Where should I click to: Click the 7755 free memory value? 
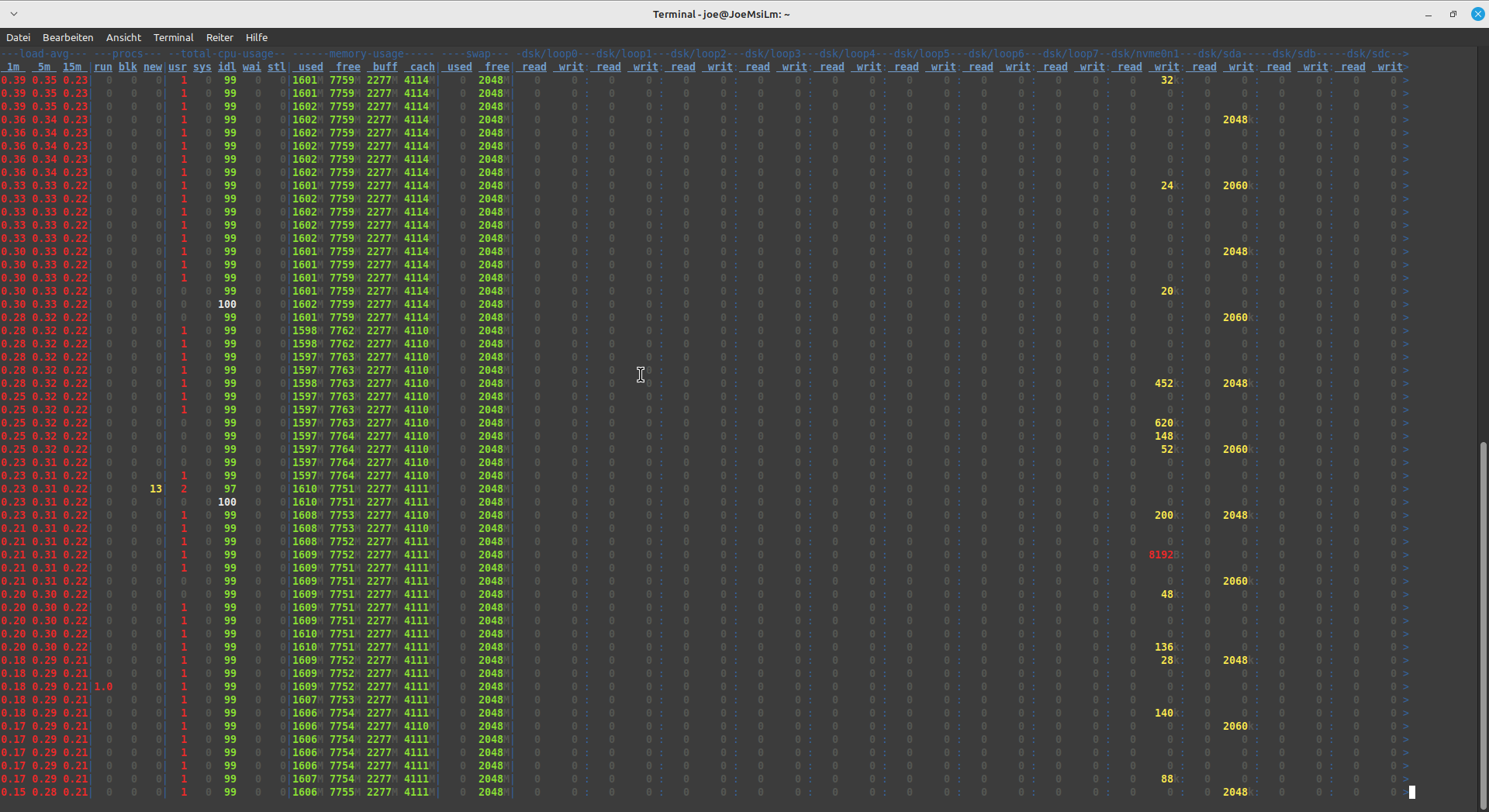click(342, 792)
